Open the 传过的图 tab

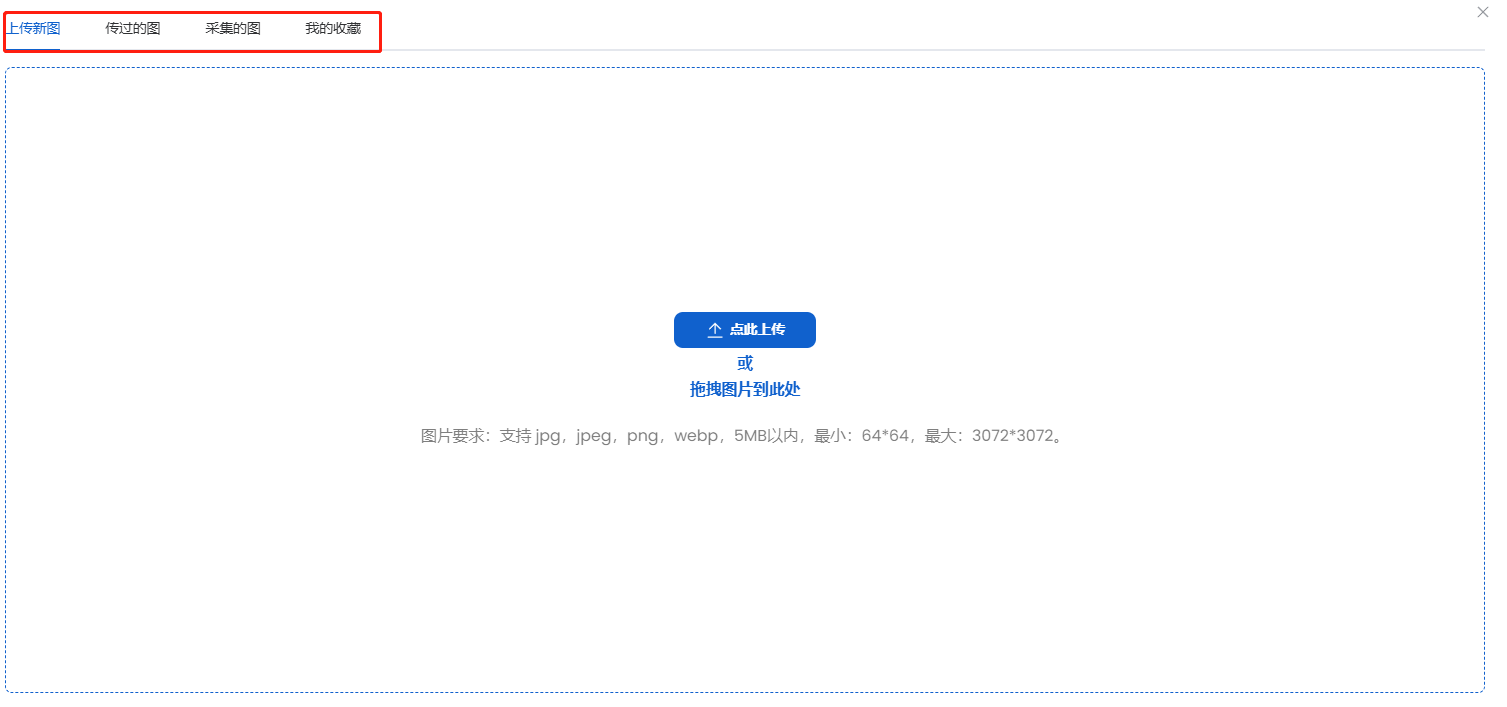133,28
